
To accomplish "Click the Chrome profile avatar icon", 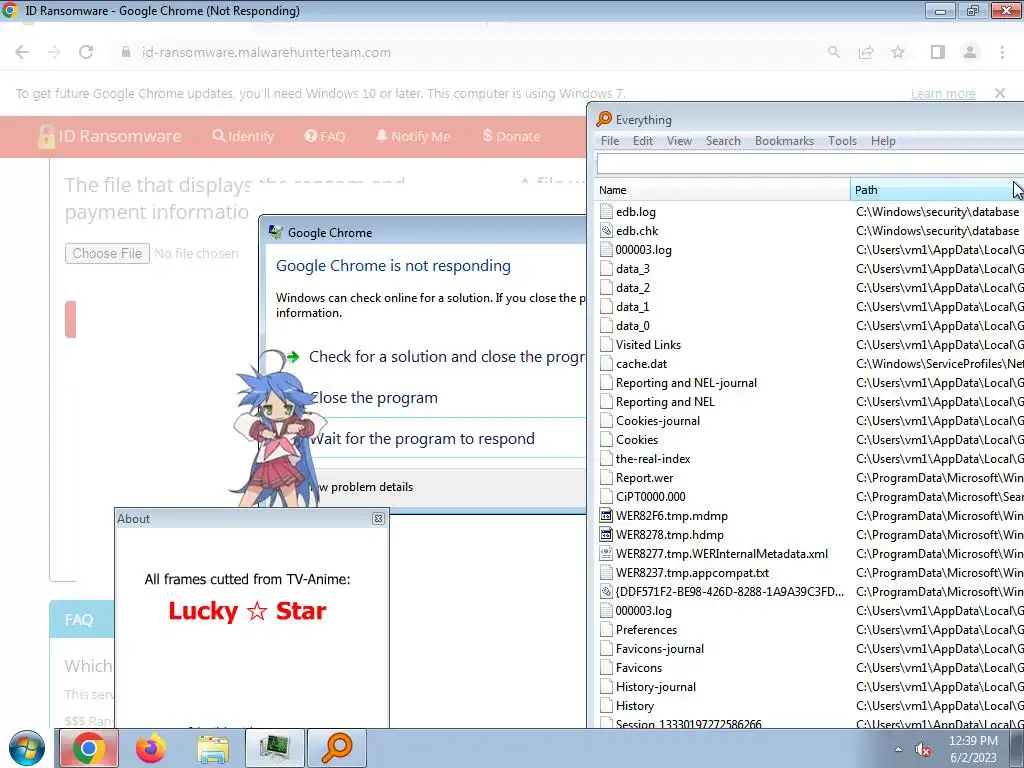I will 970,52.
